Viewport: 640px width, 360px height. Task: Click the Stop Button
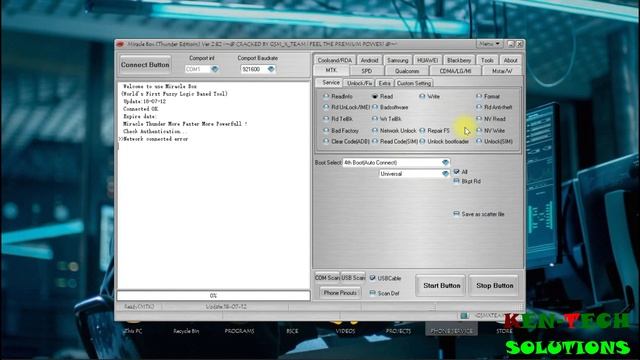(x=494, y=285)
